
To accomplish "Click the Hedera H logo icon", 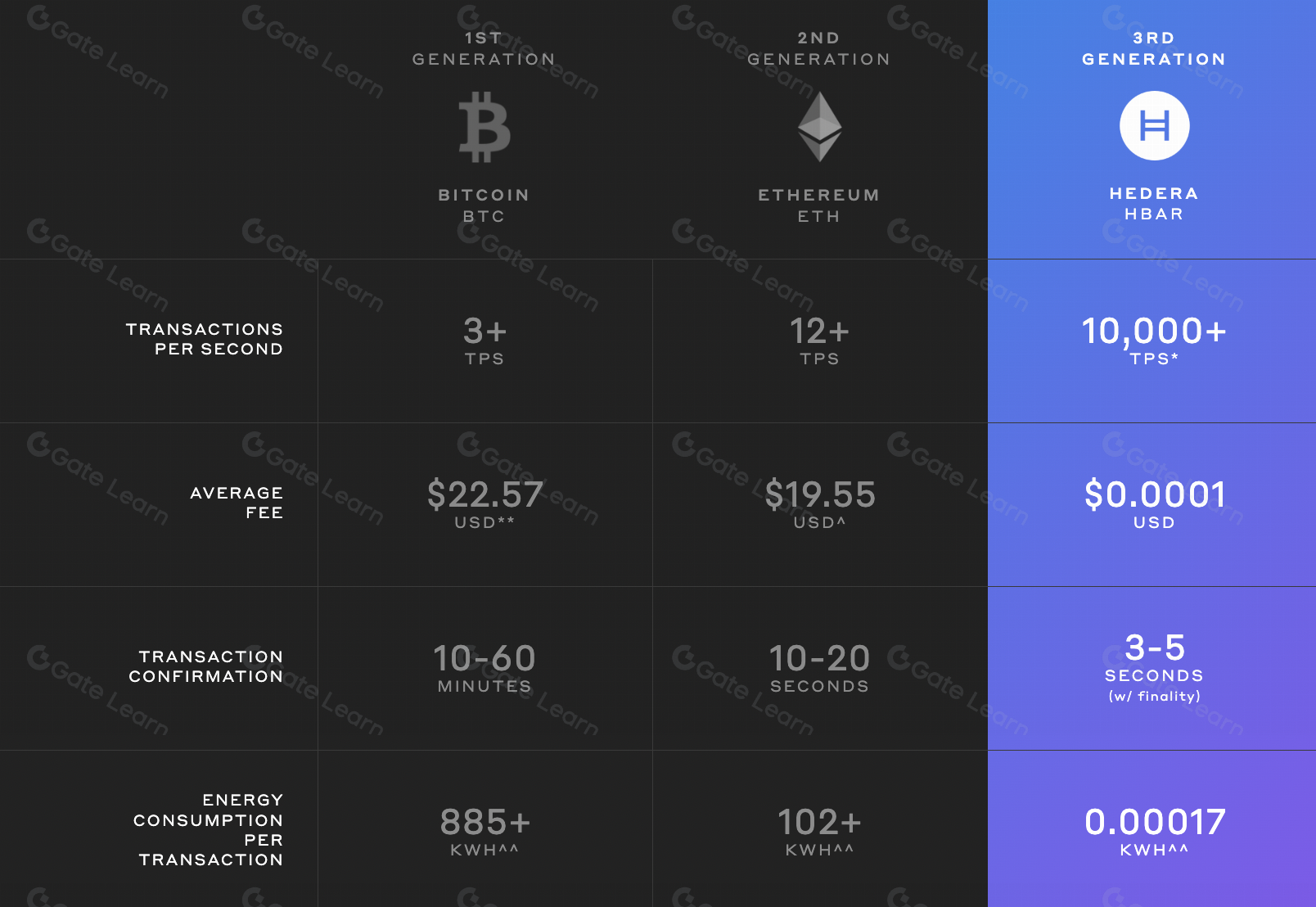I will pyautogui.click(x=1154, y=125).
